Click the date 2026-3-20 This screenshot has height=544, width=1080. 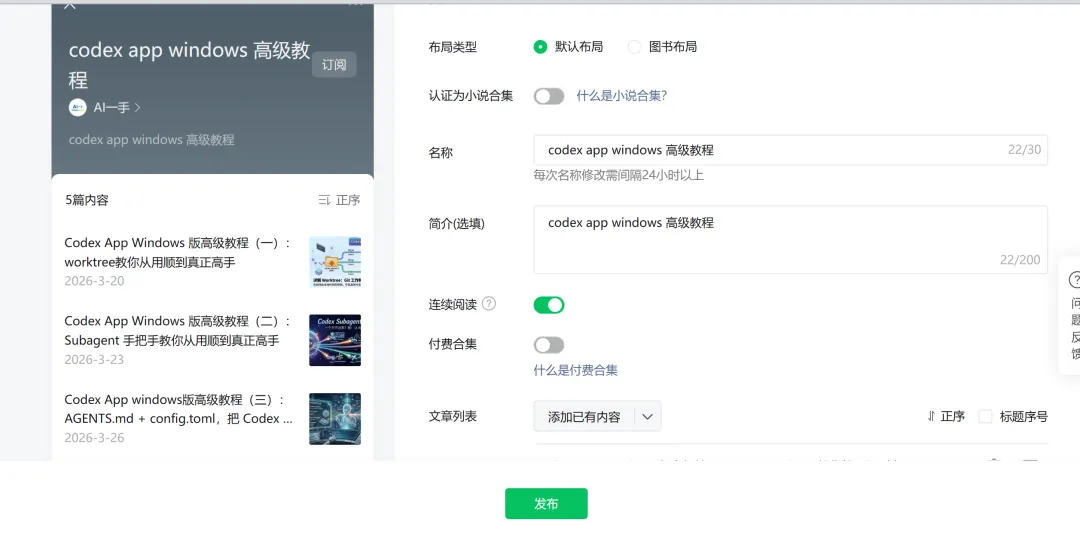tap(94, 281)
